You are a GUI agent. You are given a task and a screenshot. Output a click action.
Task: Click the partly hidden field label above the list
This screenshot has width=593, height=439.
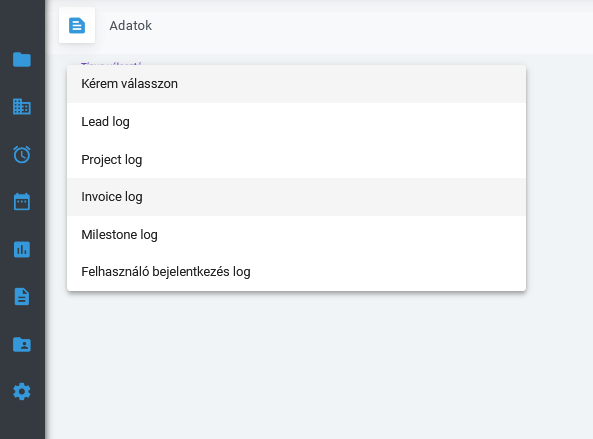tap(111, 64)
